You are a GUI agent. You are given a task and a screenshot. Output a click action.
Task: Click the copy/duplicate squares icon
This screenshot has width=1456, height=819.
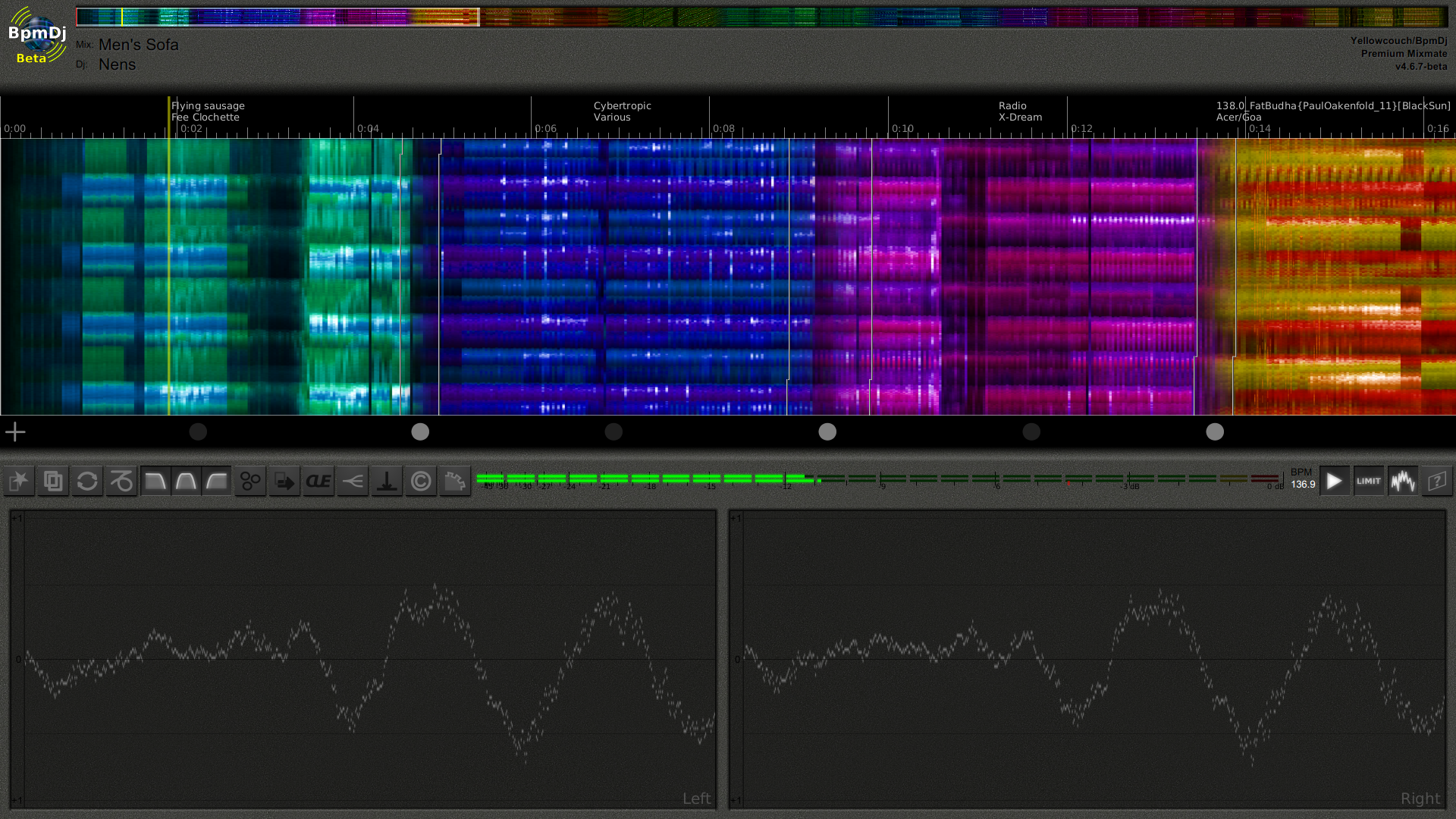tap(53, 481)
